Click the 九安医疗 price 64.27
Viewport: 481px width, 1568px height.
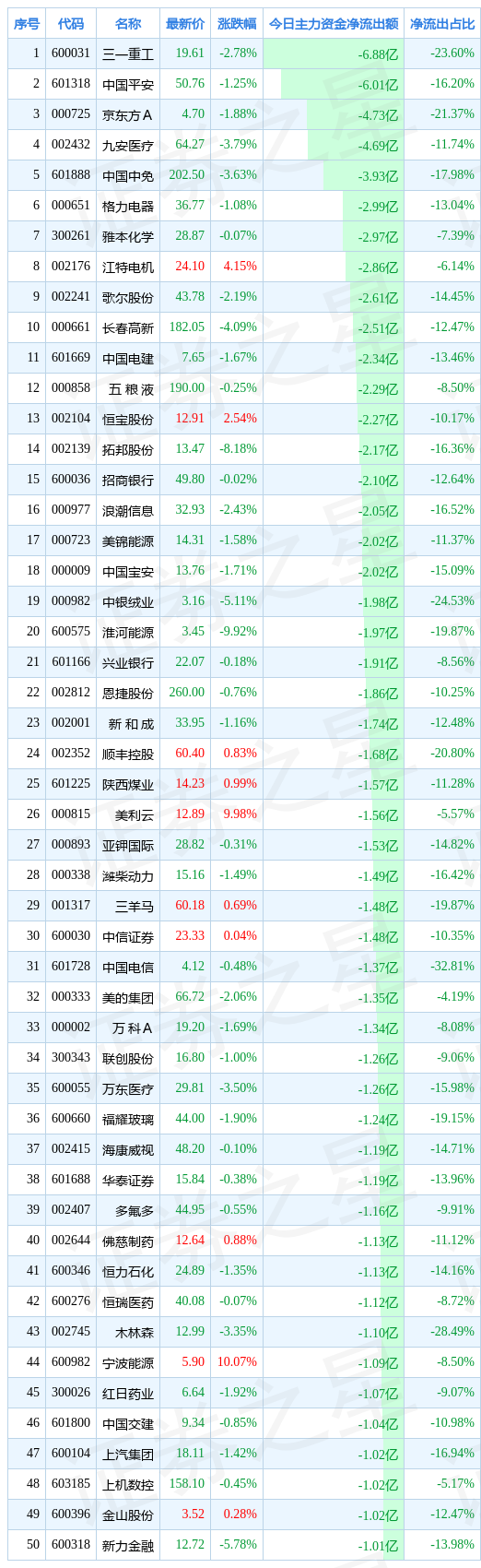pyautogui.click(x=190, y=145)
